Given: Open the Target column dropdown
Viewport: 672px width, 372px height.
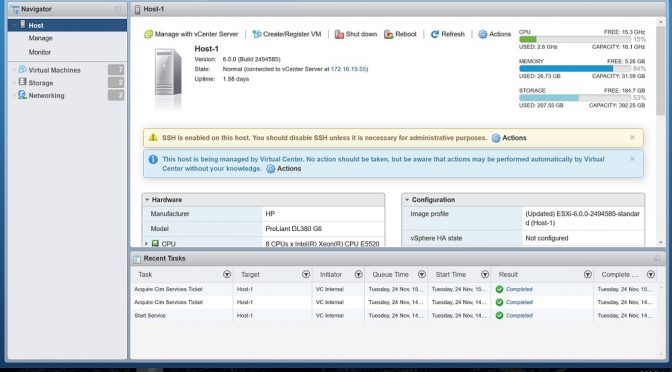Looking at the screenshot, I should 306,274.
